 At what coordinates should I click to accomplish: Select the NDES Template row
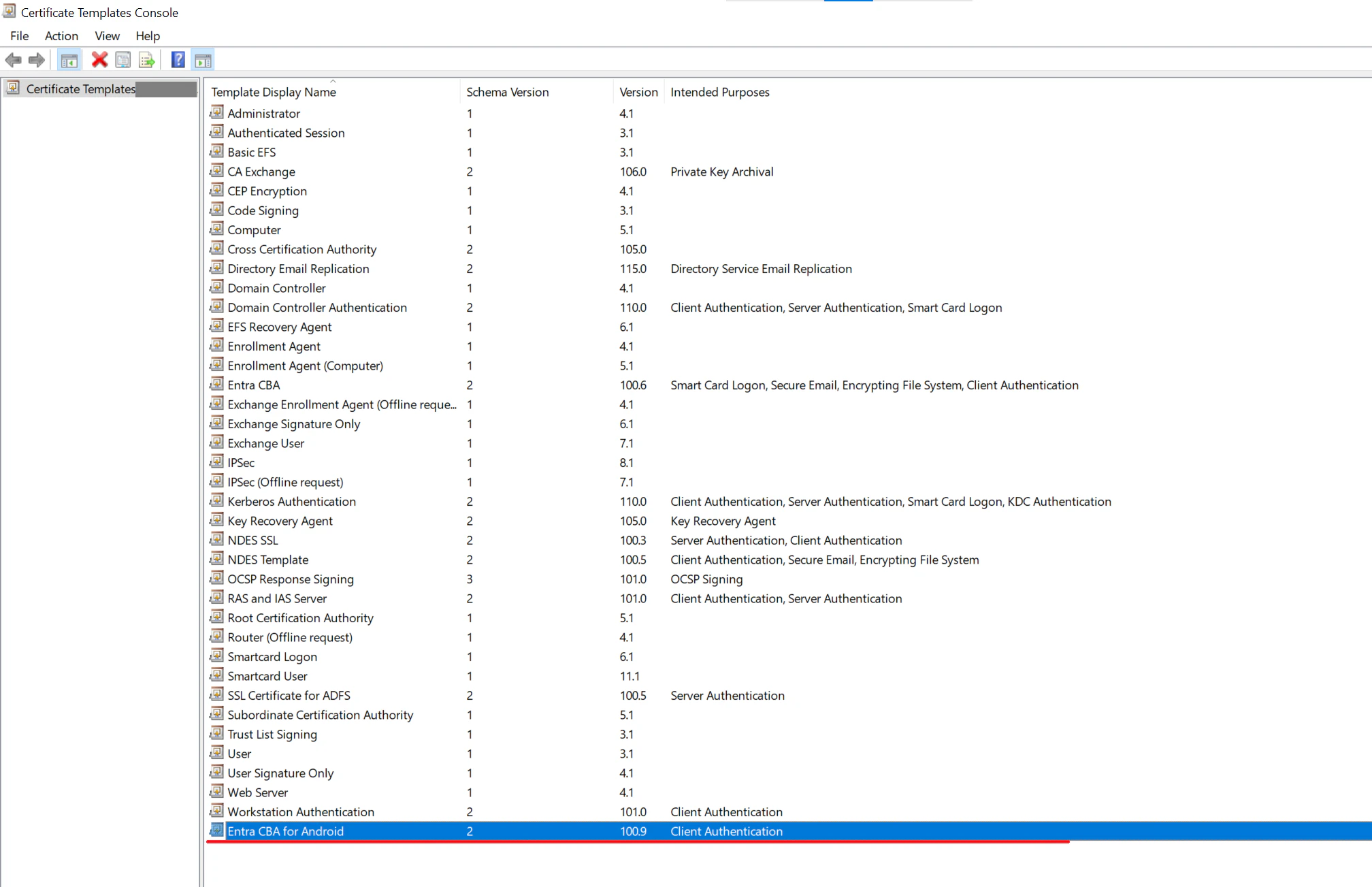click(x=267, y=560)
